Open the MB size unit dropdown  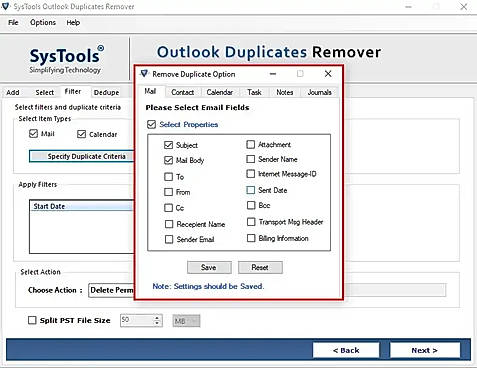coord(186,321)
